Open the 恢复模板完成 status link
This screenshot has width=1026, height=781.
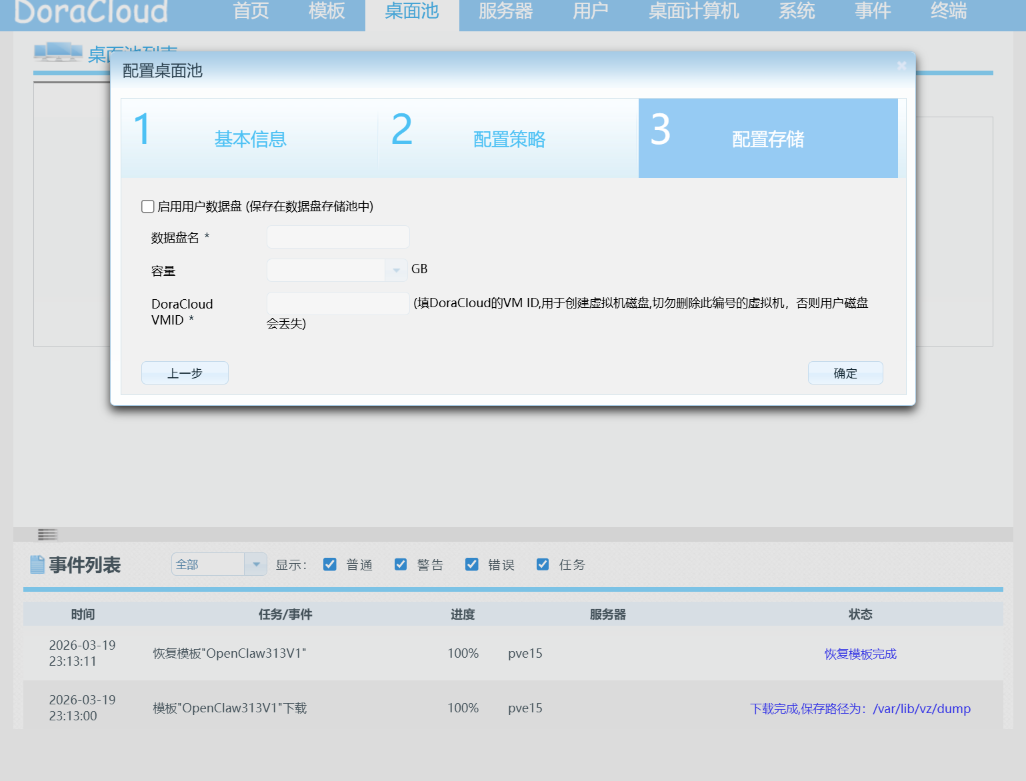coord(860,653)
